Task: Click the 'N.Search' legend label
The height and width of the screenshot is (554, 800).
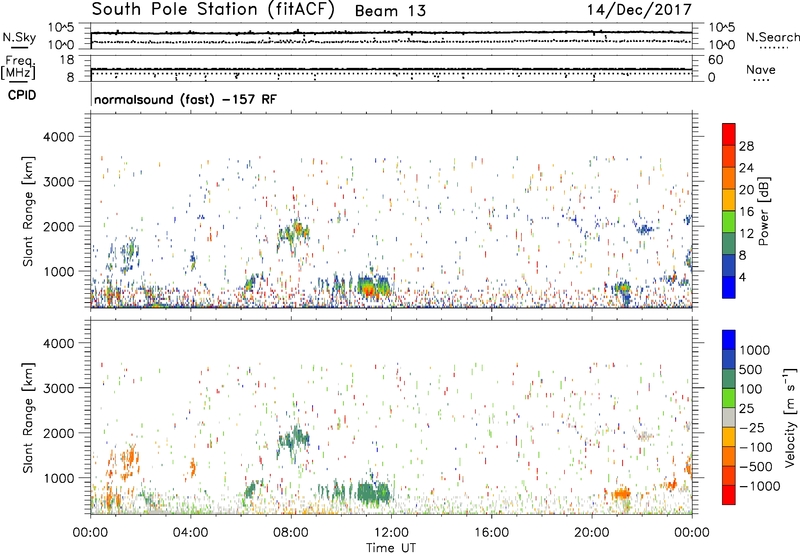Action: coord(772,37)
